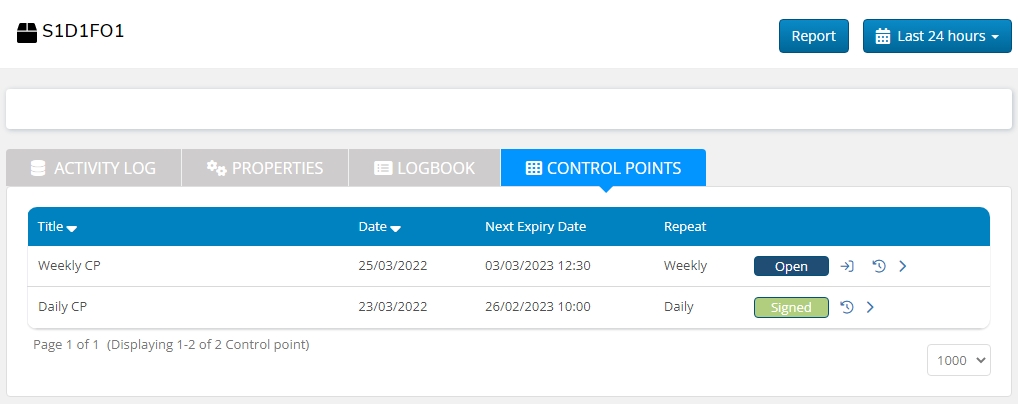Click the sign-in arrow icon for Weekly CP

(847, 266)
